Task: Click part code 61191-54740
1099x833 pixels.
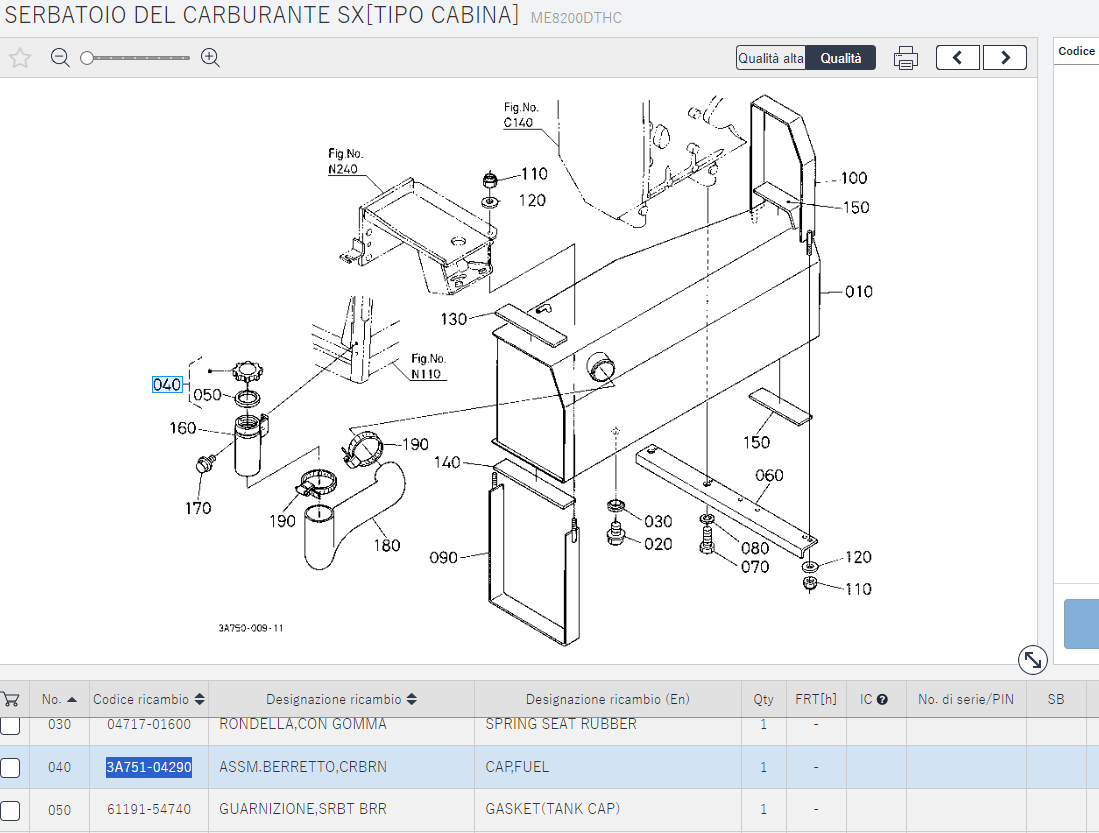Action: [x=149, y=809]
